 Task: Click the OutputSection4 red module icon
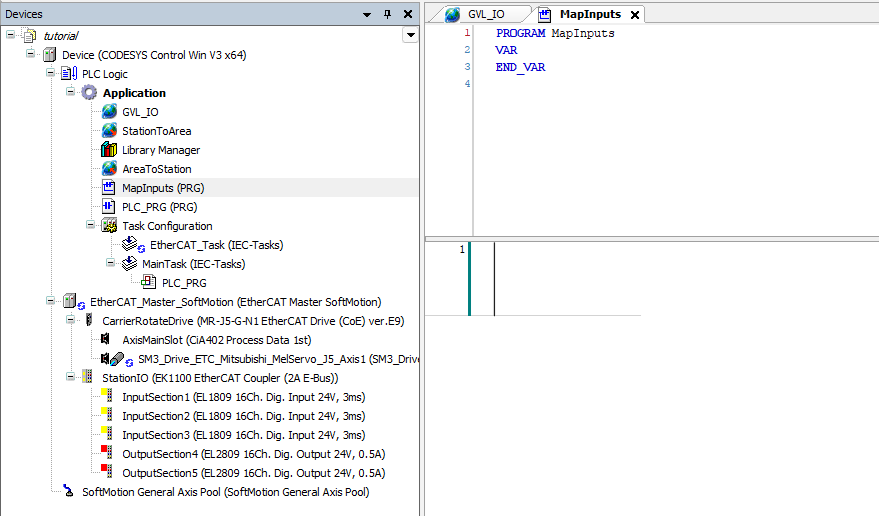(x=107, y=453)
